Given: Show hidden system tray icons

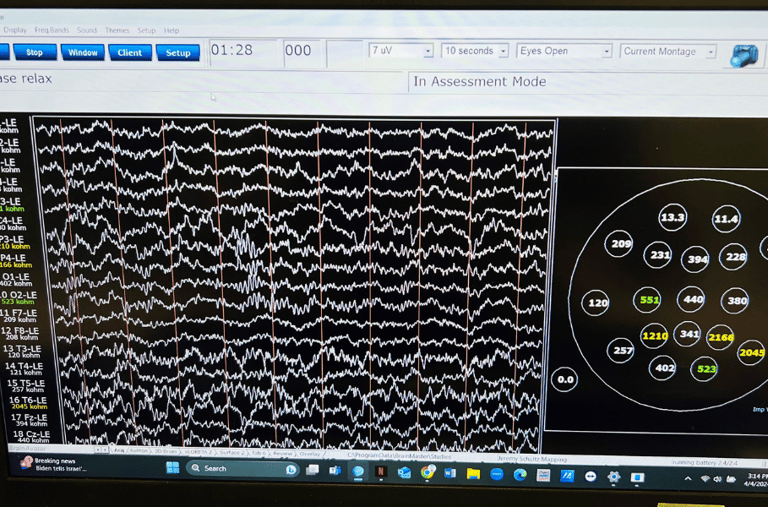Looking at the screenshot, I should pyautogui.click(x=688, y=479).
